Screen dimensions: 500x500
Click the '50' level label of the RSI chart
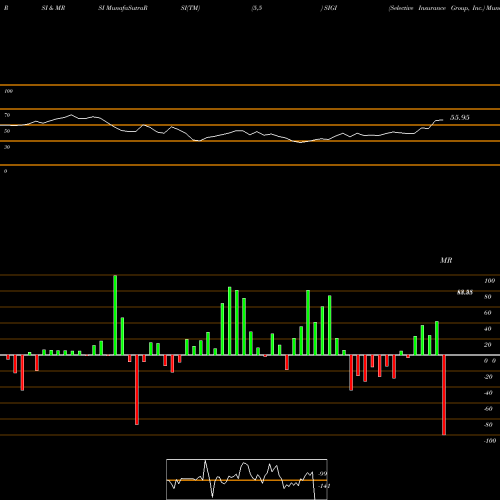(7, 131)
